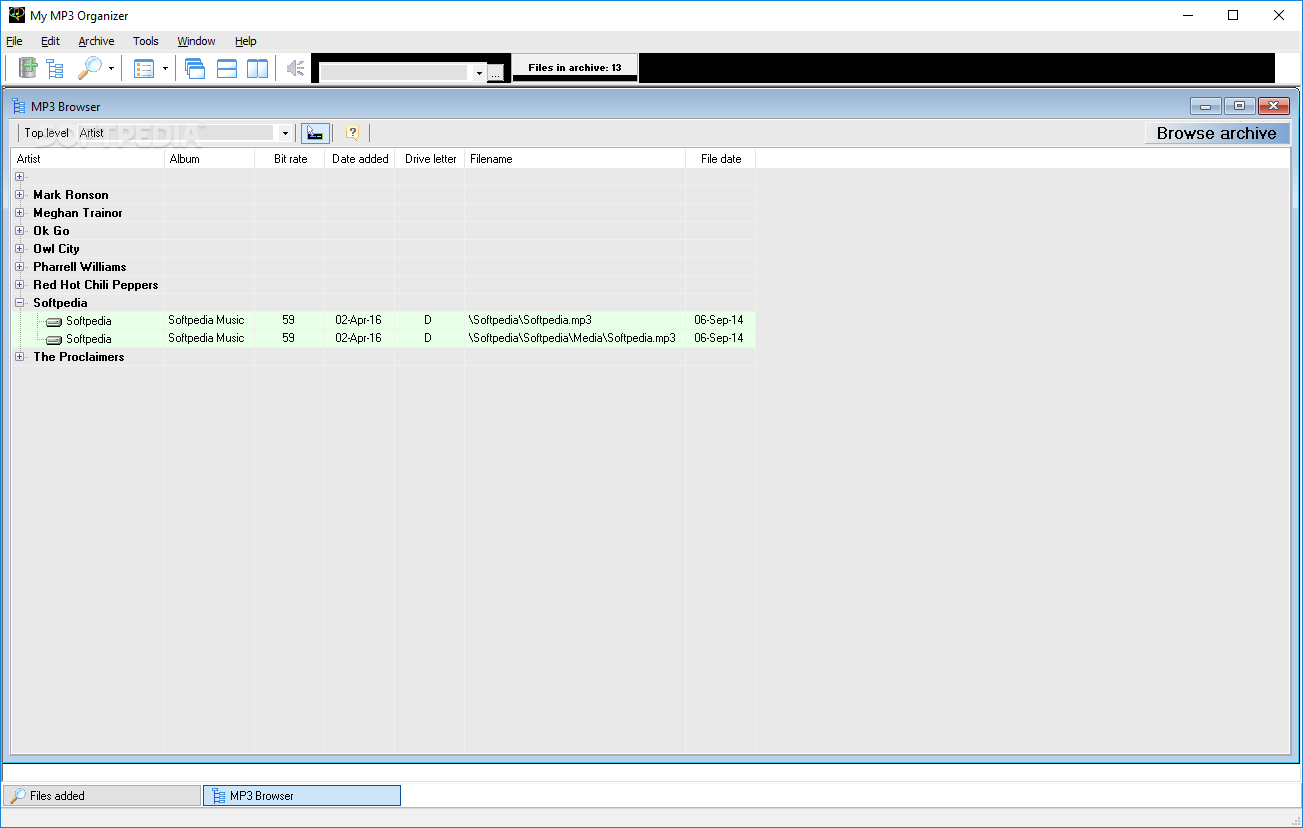Open the search icon dropdown arrow

tap(111, 69)
